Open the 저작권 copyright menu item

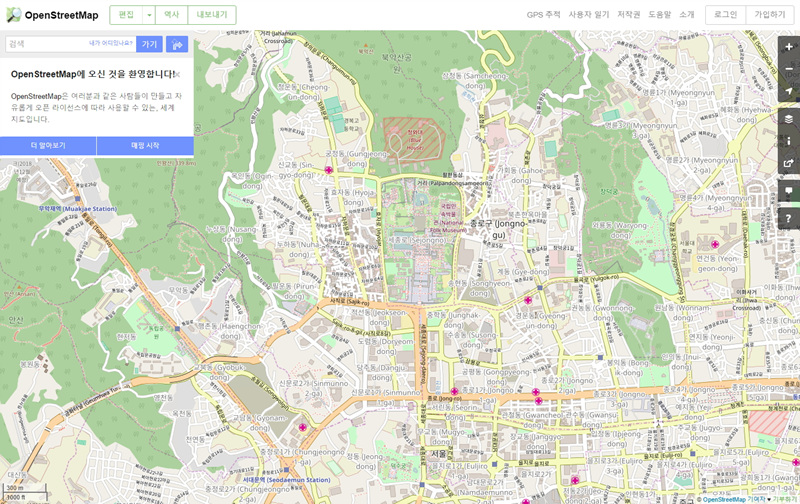coord(629,15)
